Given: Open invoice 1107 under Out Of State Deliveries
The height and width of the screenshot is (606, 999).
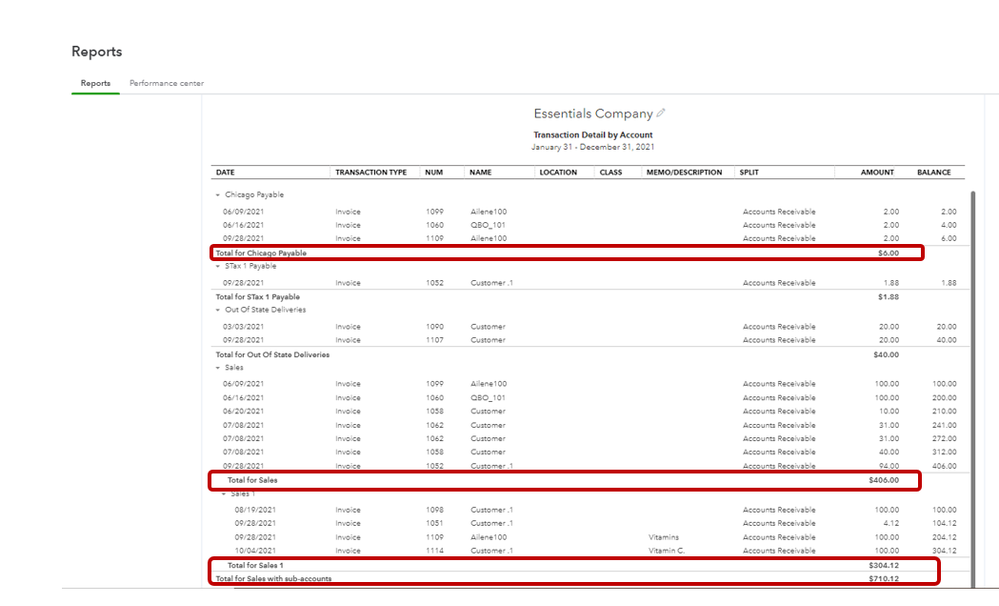Looking at the screenshot, I should (589, 340).
